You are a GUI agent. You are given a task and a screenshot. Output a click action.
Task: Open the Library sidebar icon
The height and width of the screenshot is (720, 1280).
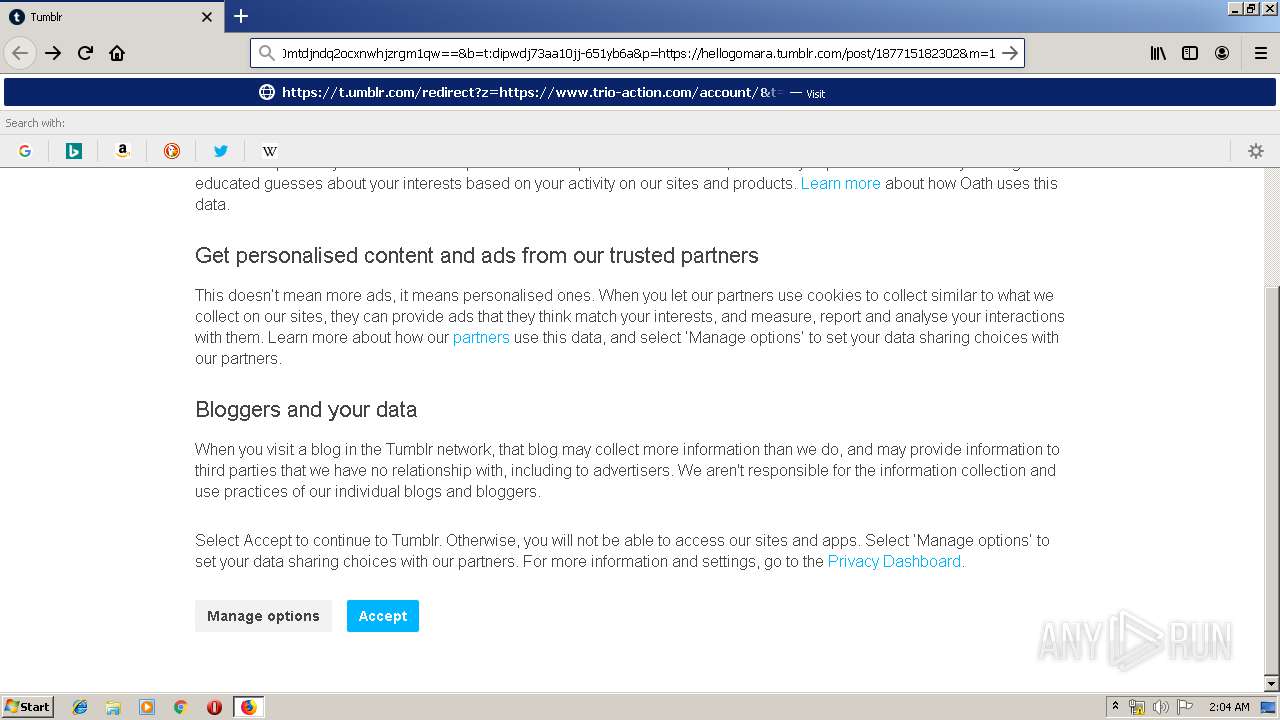click(1158, 53)
